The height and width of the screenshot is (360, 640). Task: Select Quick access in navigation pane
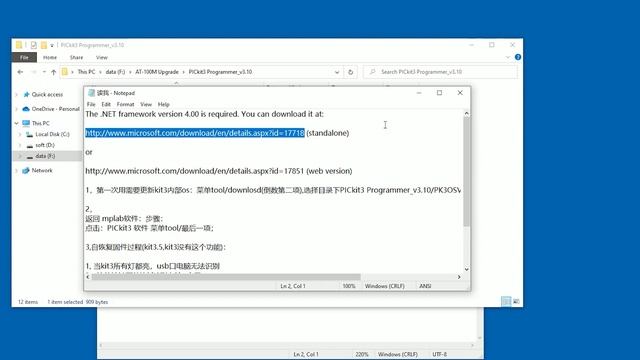click(47, 95)
